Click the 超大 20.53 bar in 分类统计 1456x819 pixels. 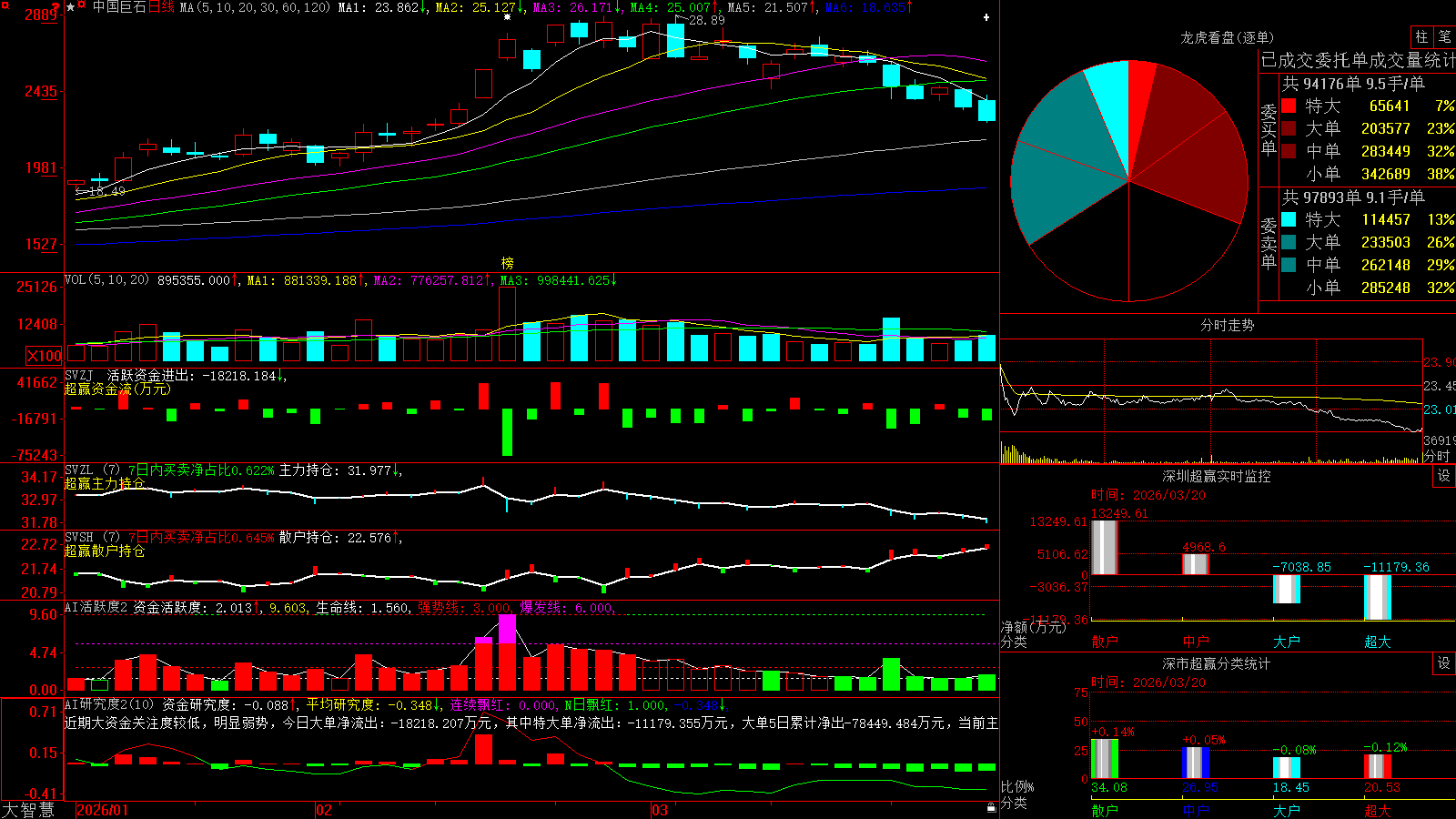1378,766
